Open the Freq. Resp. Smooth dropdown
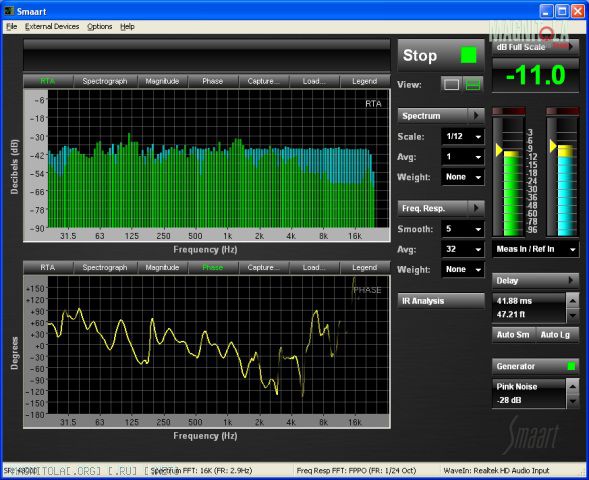Screen dimensions: 589x480 463,229
